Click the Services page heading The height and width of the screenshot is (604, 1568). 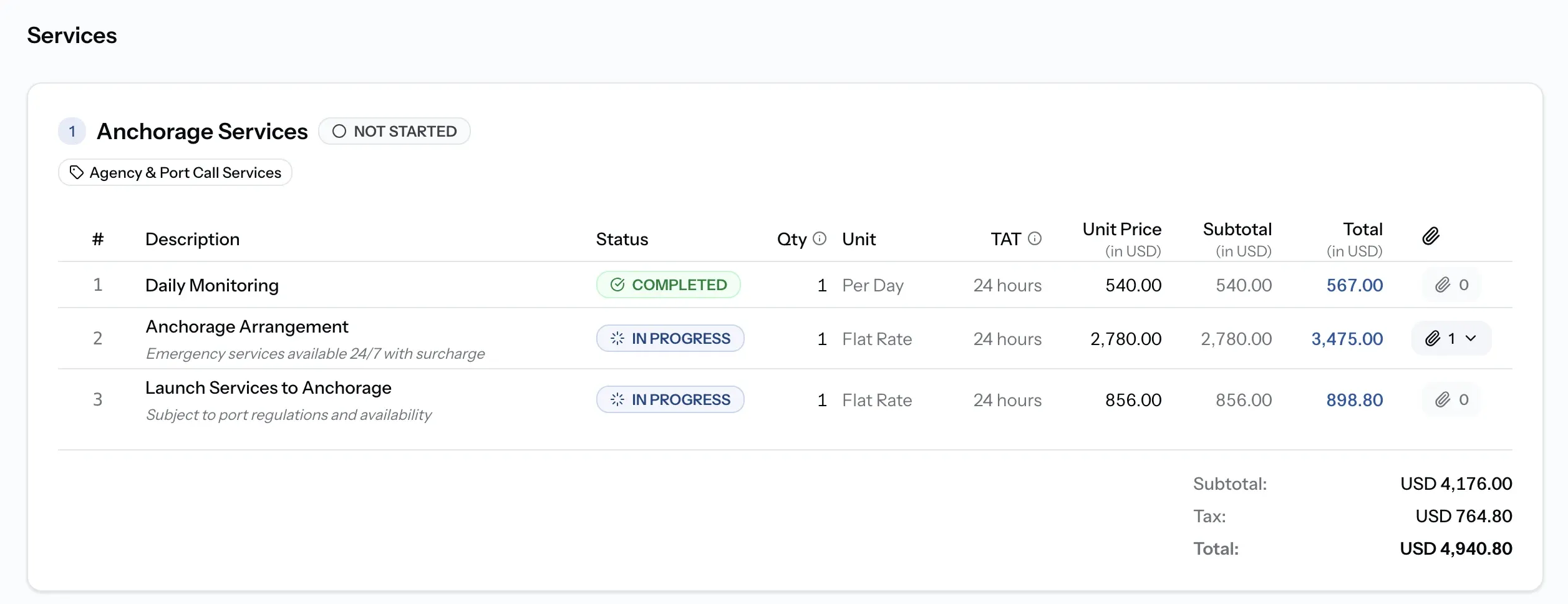72,36
